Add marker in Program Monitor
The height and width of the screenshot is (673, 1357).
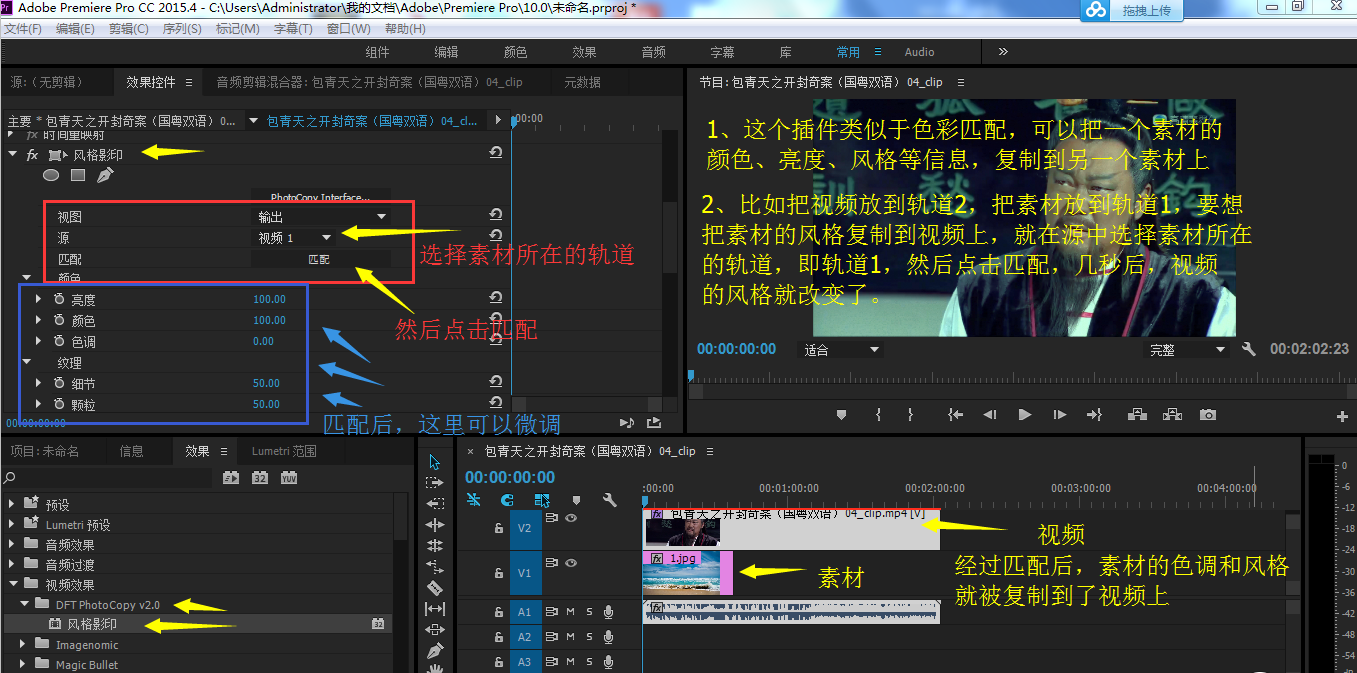841,415
